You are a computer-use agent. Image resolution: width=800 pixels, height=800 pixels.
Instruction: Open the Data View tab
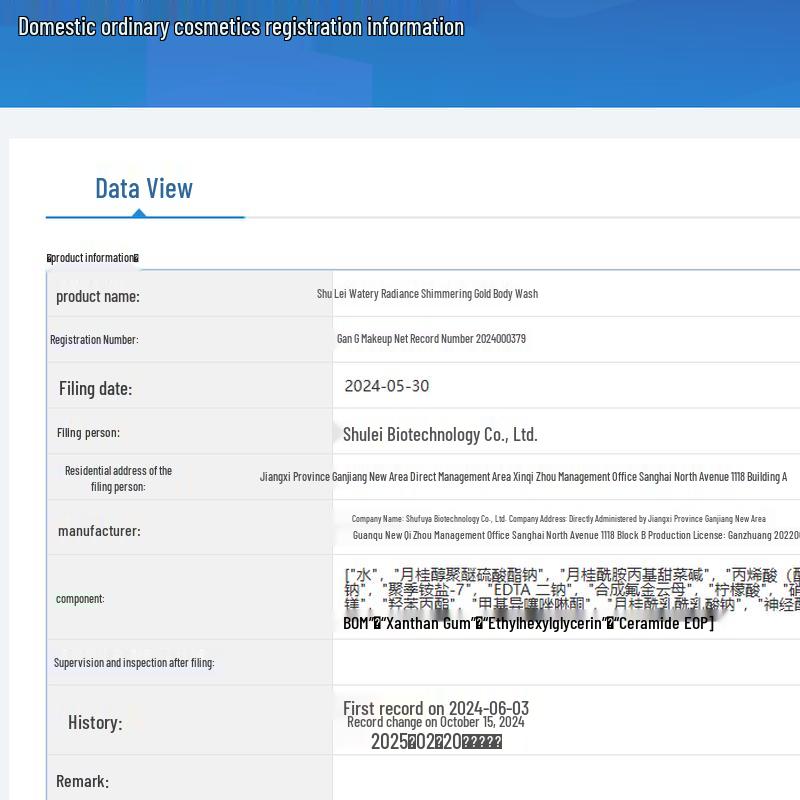pos(144,188)
